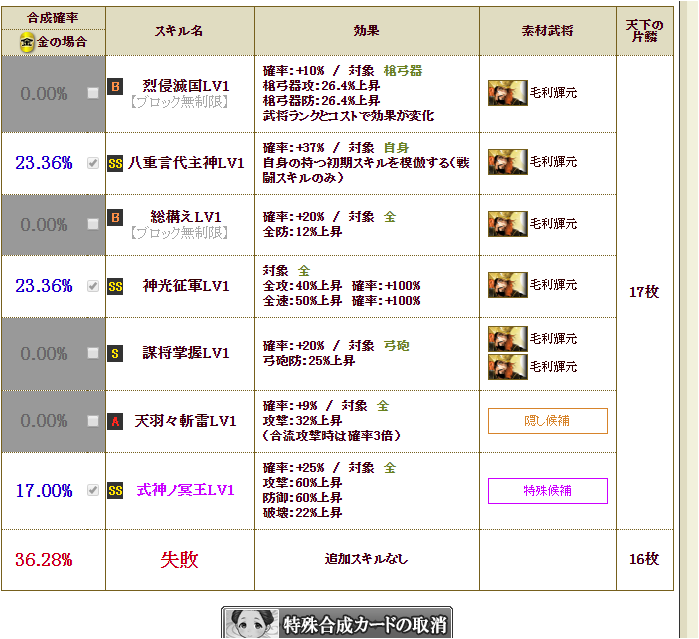Click the B rank icon beside 烈侵滅国LV1
The width and height of the screenshot is (699, 639).
(115, 86)
